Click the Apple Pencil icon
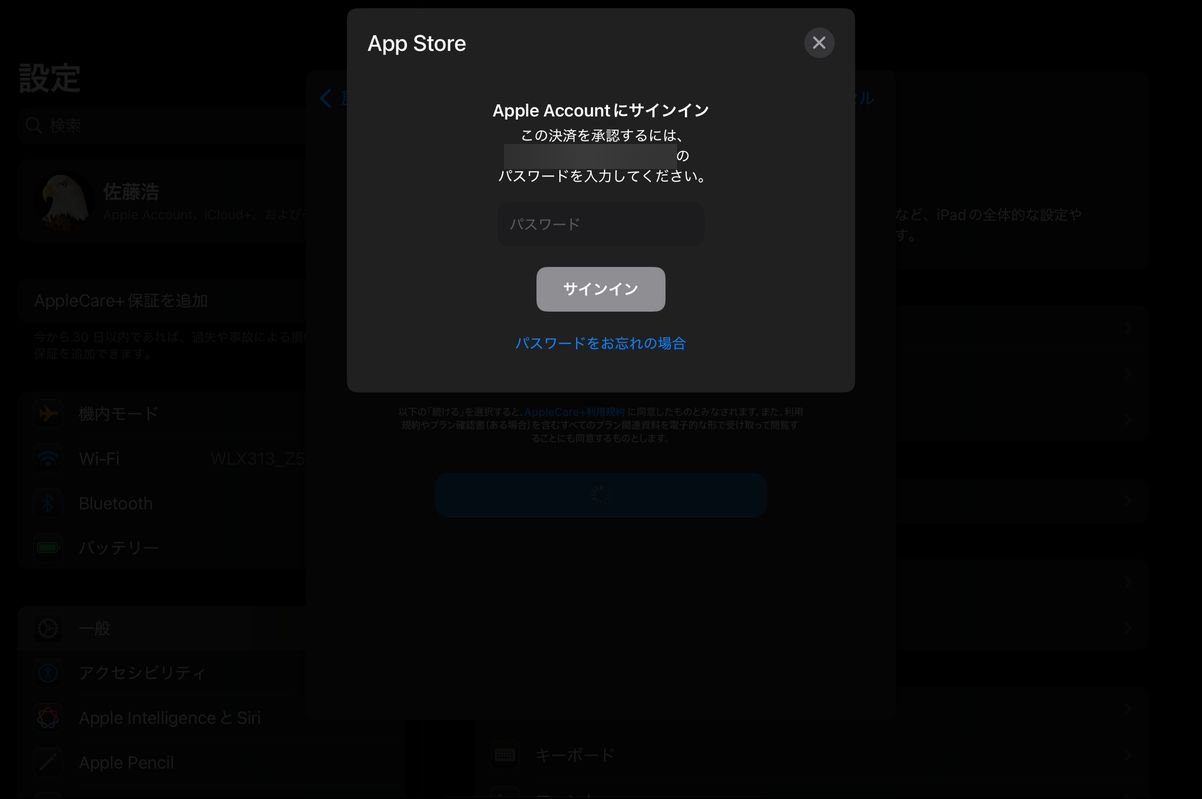 [x=48, y=763]
